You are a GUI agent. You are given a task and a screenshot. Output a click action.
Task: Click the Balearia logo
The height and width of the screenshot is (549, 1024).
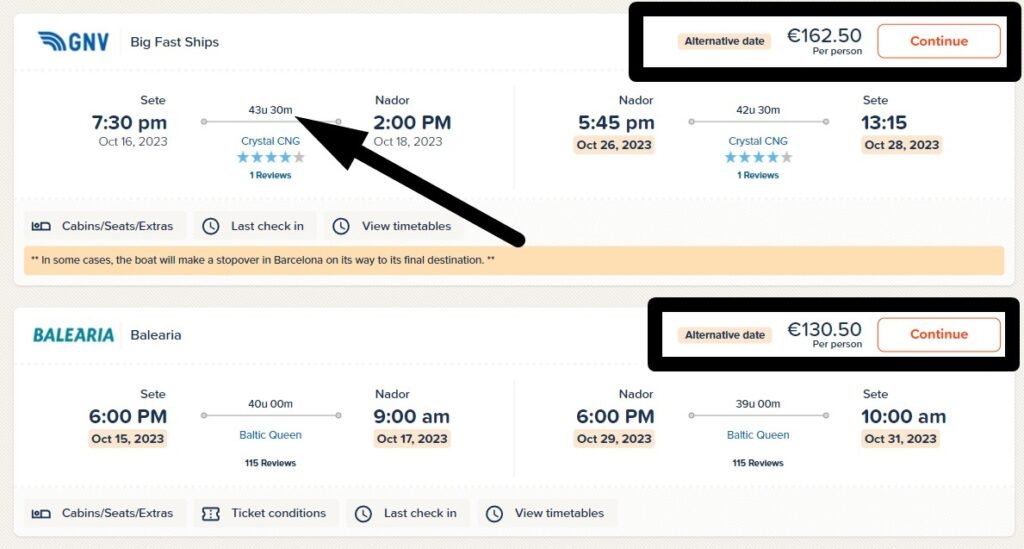coord(73,335)
